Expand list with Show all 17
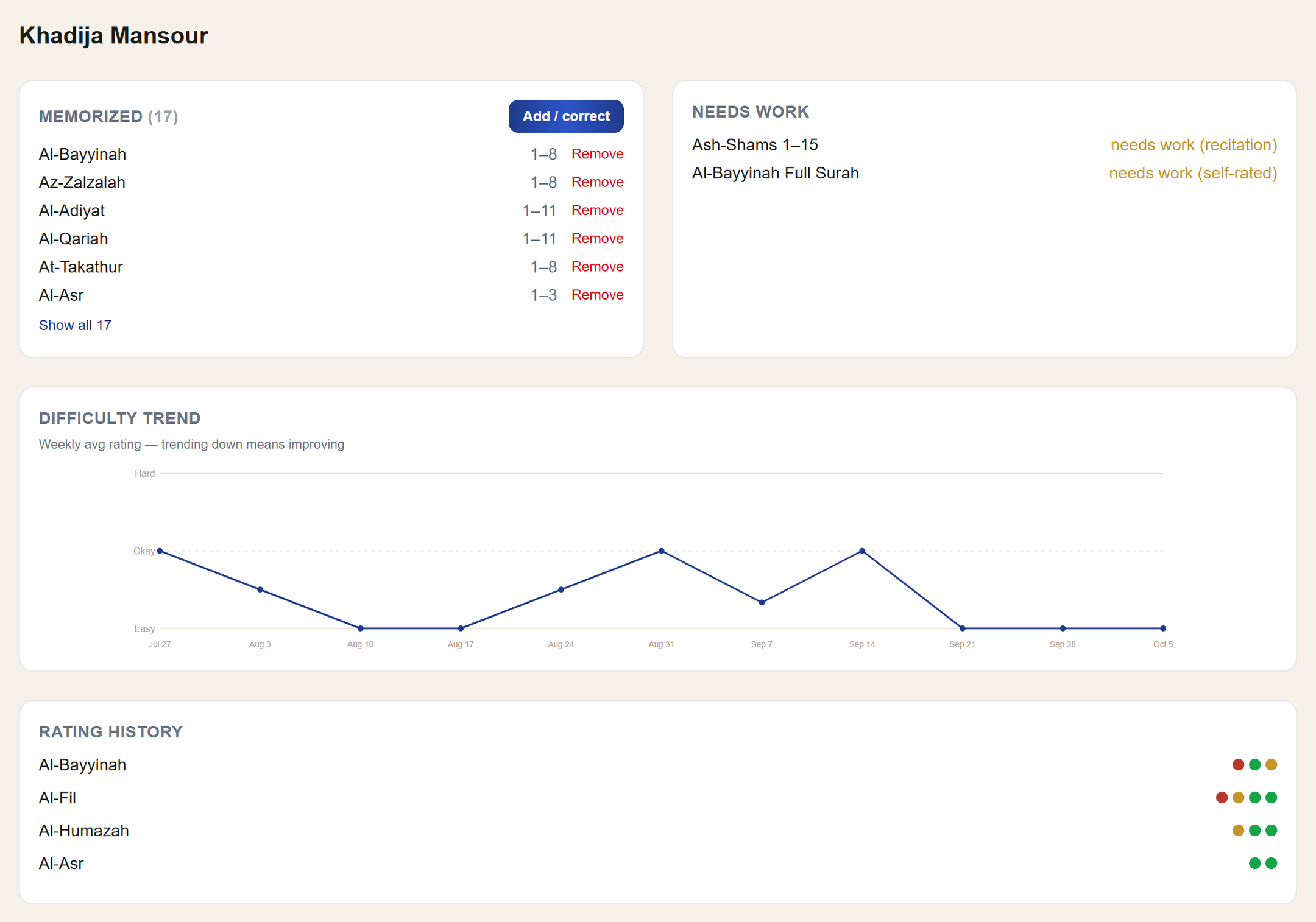The width and height of the screenshot is (1316, 922). 75,325
